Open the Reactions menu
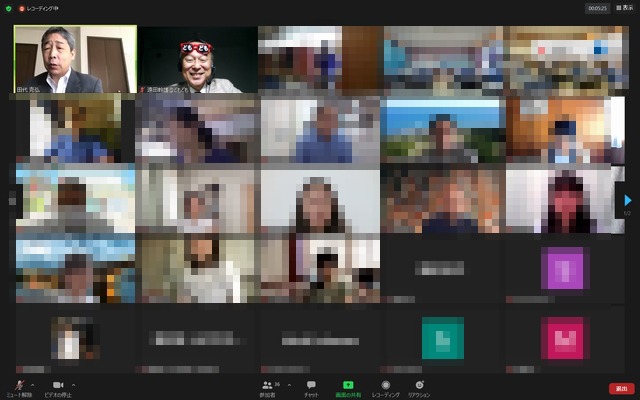Viewport: 640px width, 400px height. pos(420,386)
